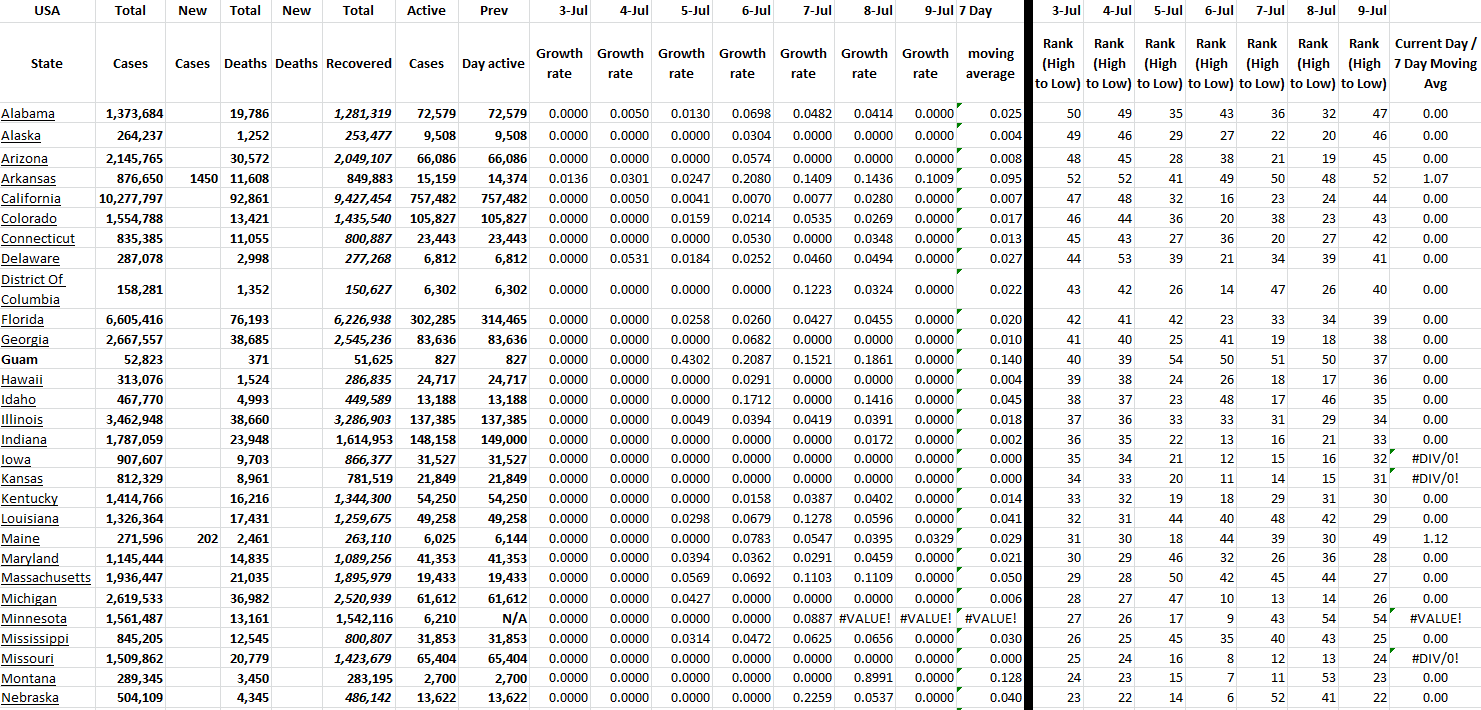Select Arkansas new cases cell showing 1450
Screen dimensions: 1481x710
pyautogui.click(x=192, y=179)
